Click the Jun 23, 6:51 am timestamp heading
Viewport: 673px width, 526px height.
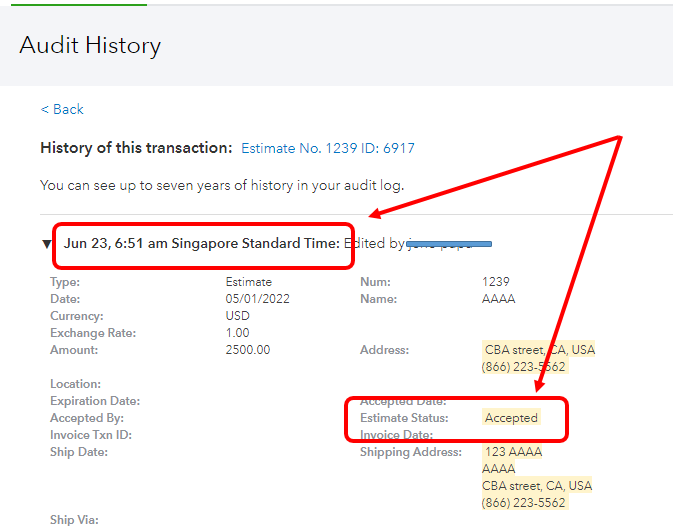[x=201, y=243]
